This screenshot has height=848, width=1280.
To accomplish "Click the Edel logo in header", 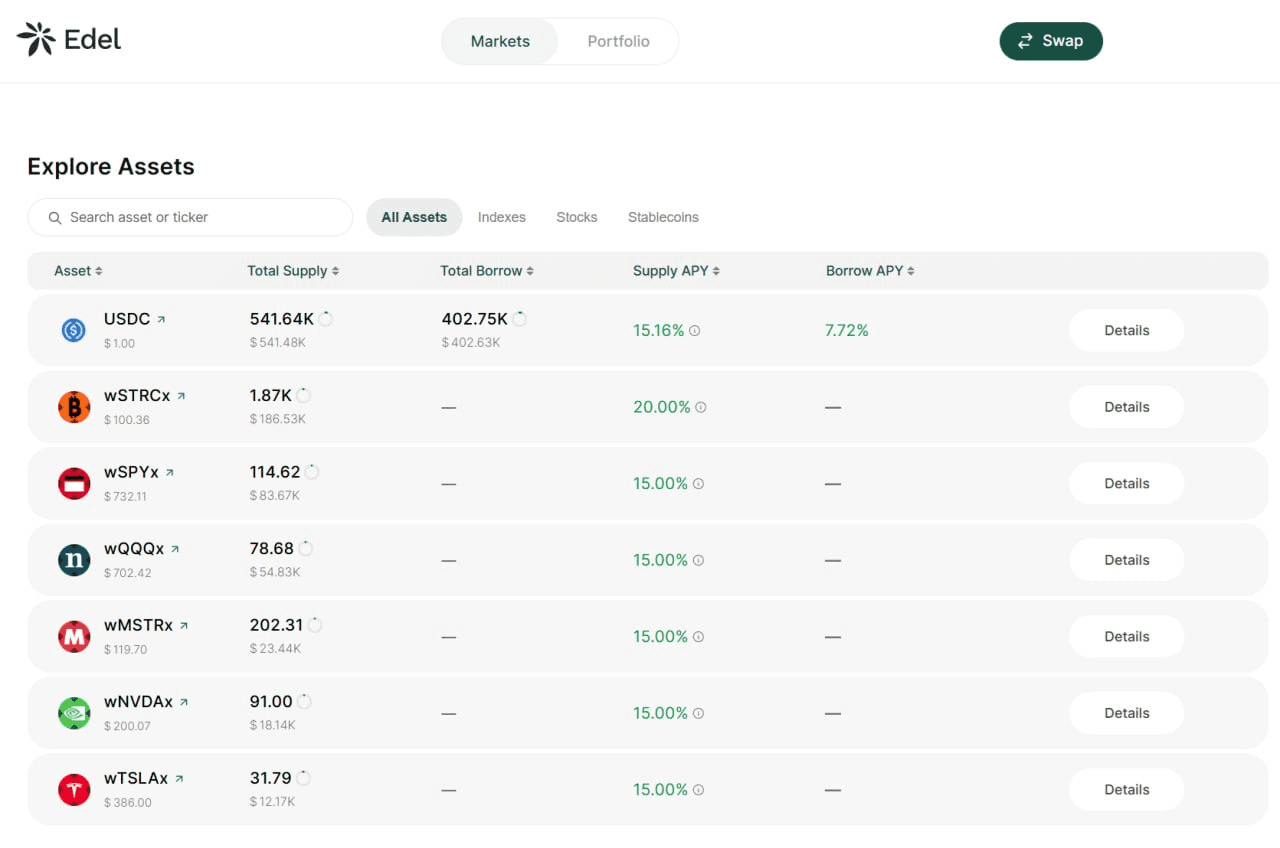I will (x=69, y=39).
